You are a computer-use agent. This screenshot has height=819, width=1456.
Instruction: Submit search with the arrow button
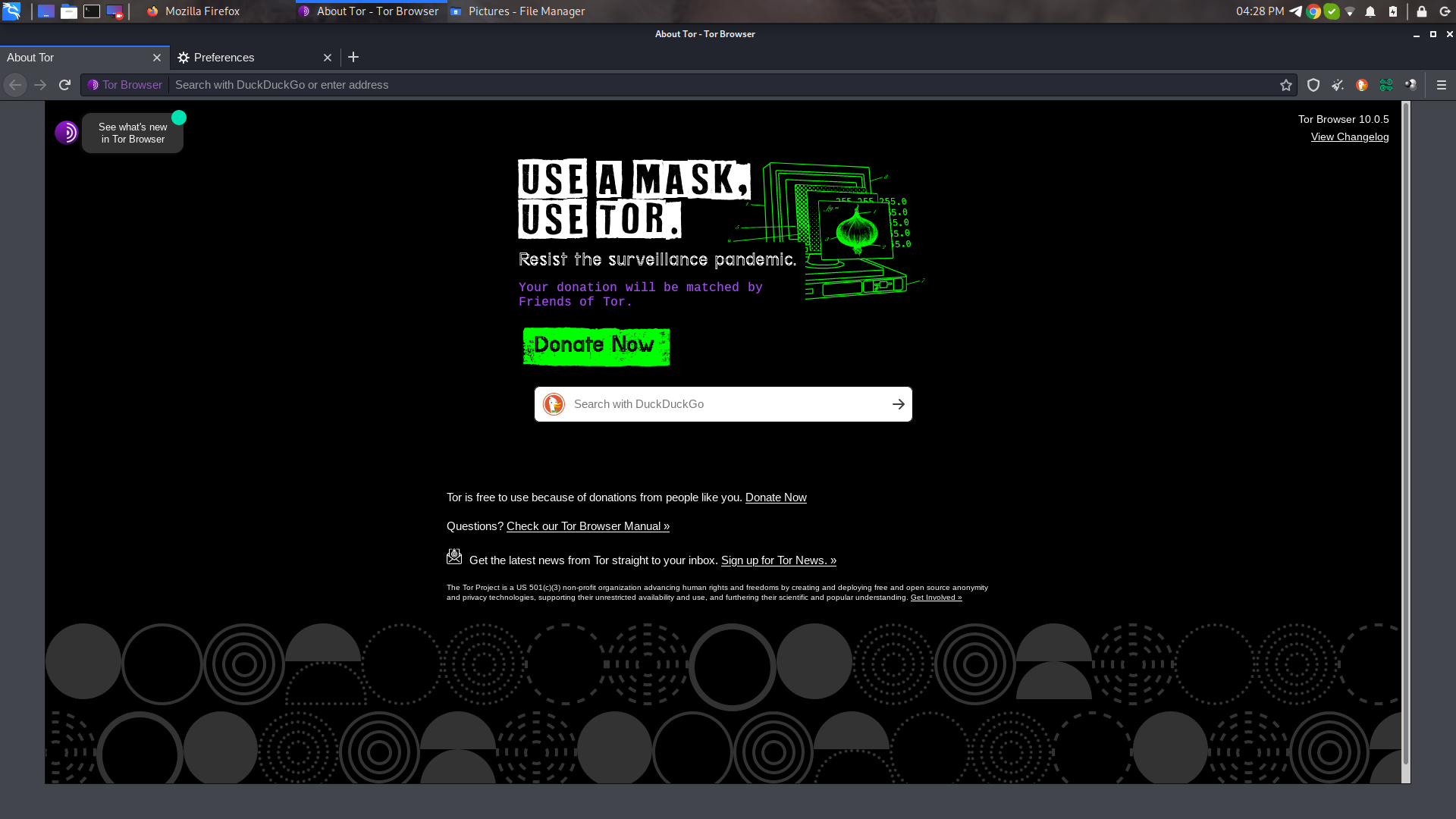tap(899, 404)
